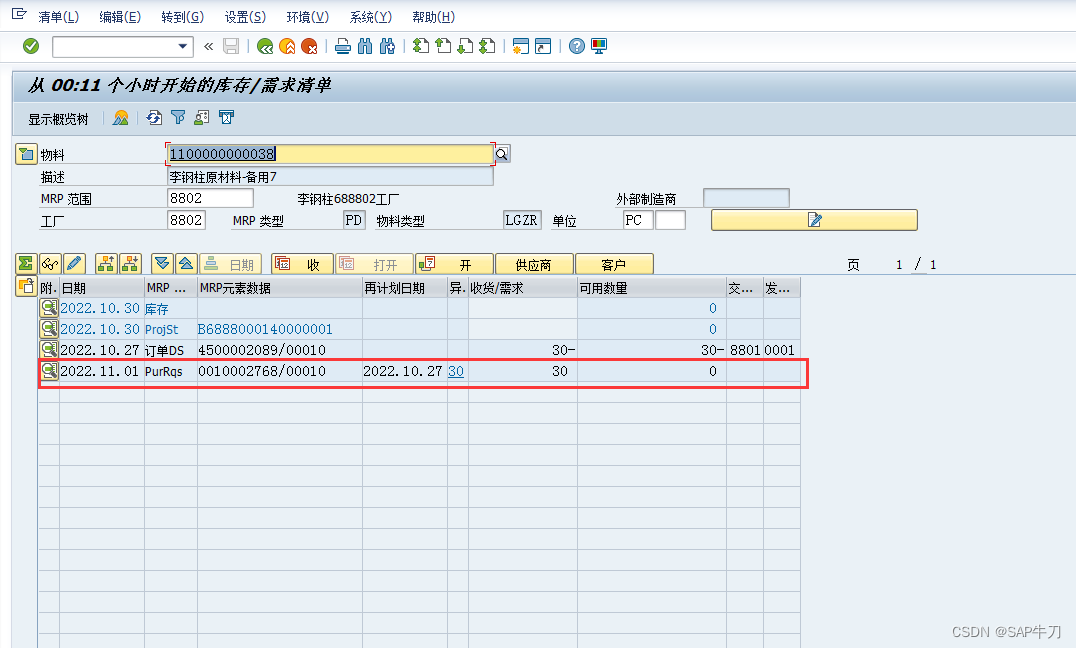Screen dimensions: 1076x648
Task: Open the 系统(Y) menu
Action: (371, 17)
